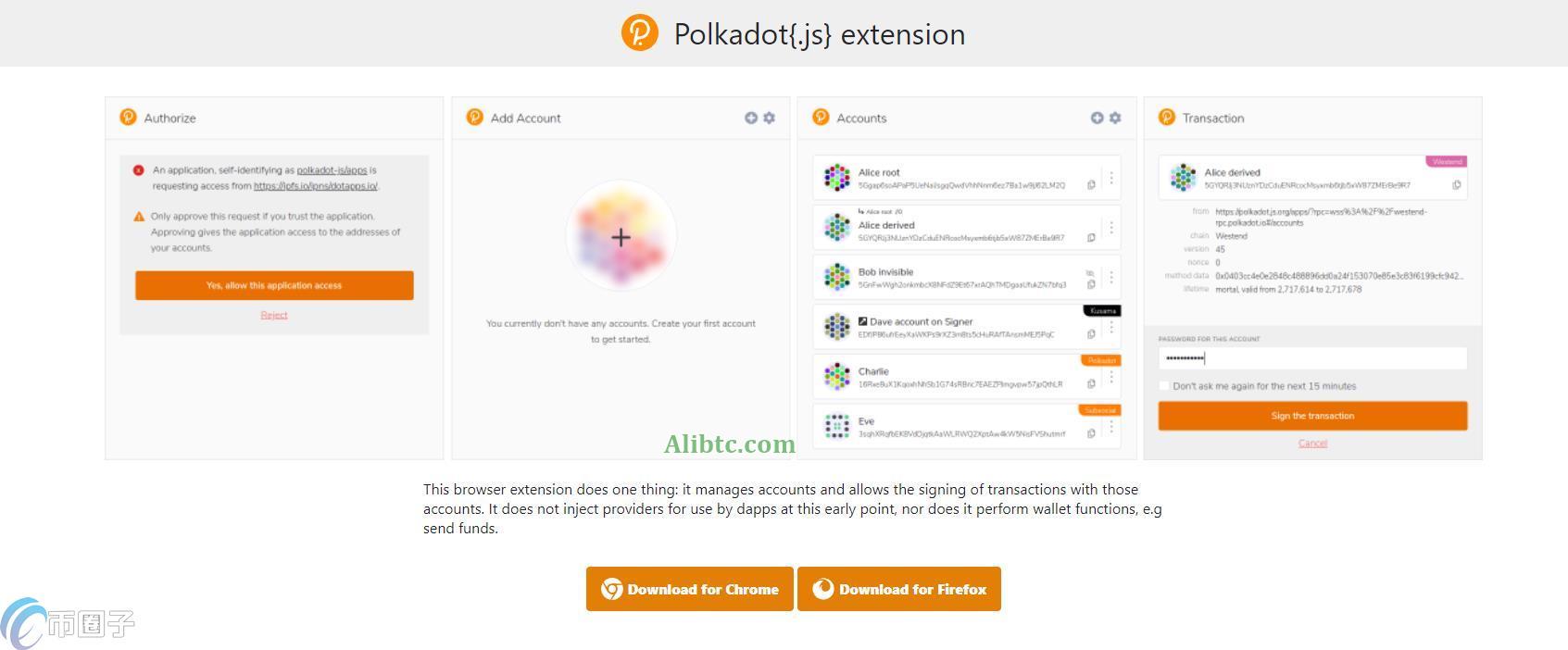Copy the Charlie account address
This screenshot has width=1568, height=650.
coord(1091,383)
